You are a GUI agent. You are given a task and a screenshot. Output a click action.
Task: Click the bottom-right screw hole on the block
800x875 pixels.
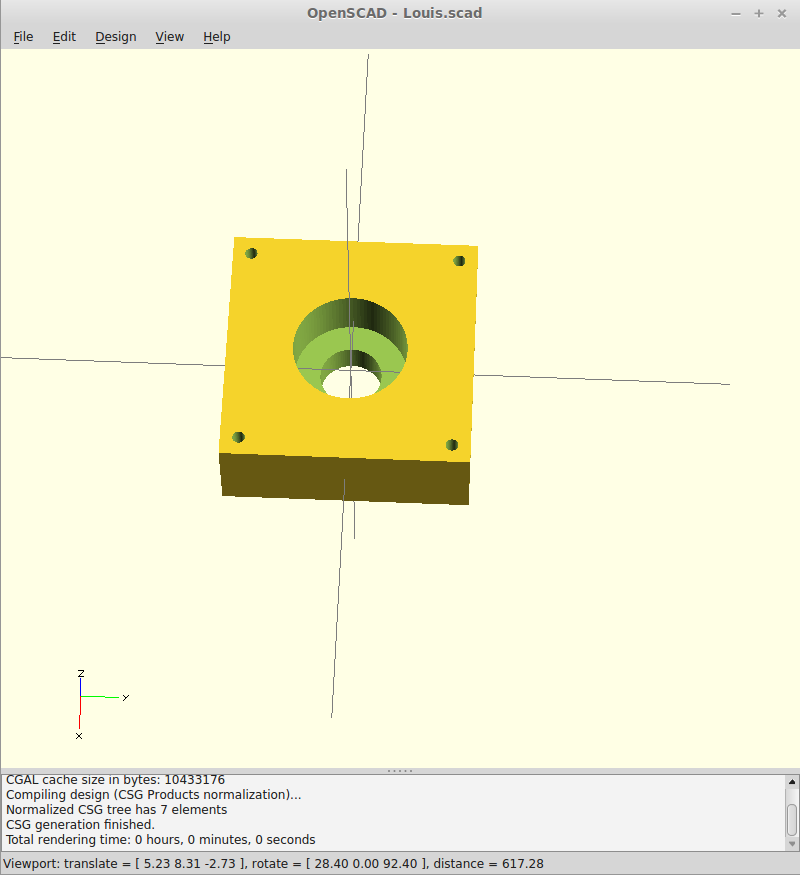[x=451, y=444]
